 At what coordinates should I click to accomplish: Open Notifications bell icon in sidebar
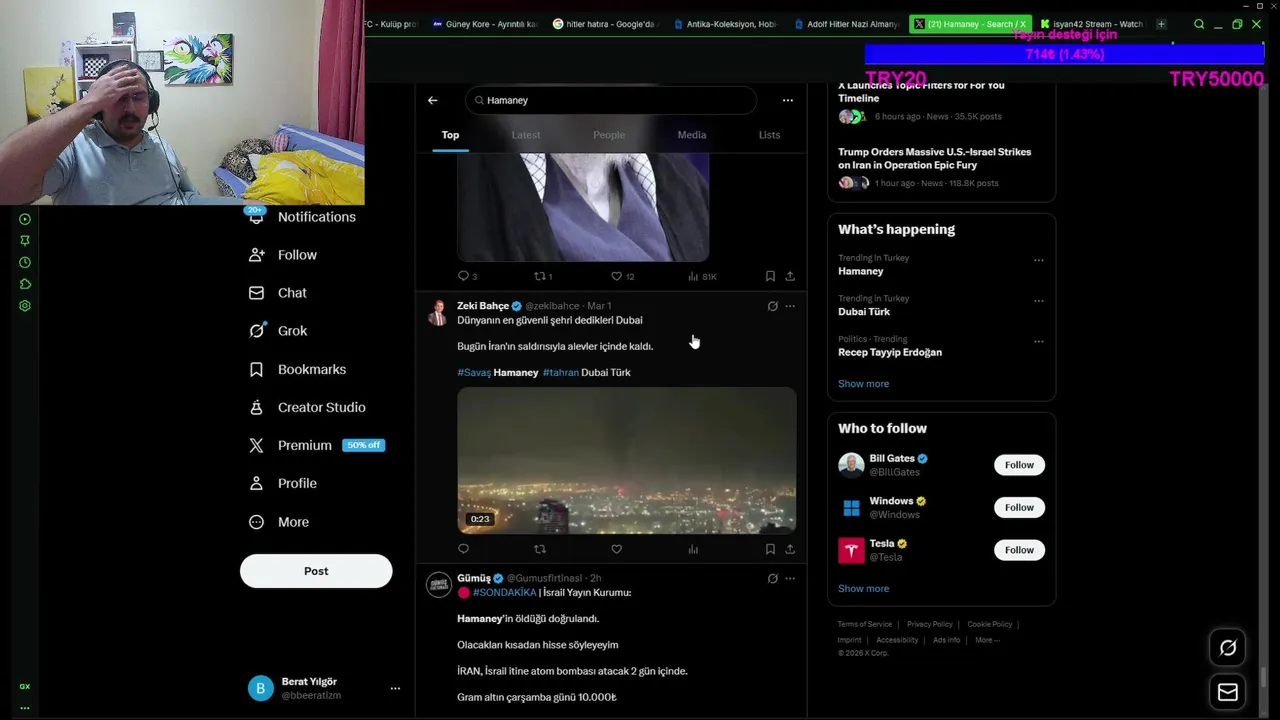256,216
